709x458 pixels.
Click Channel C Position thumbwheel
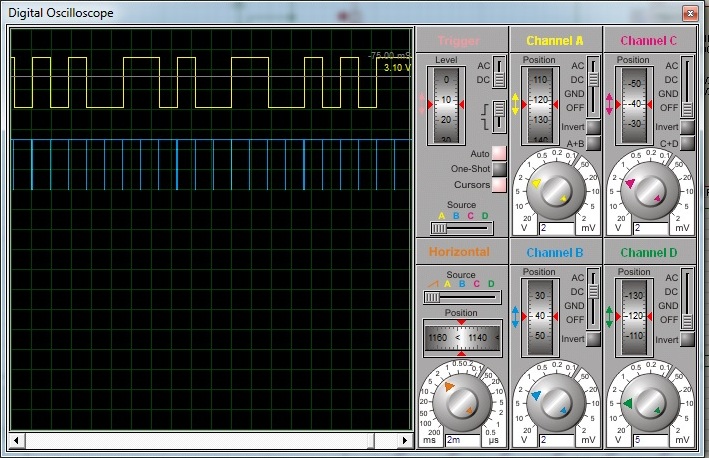pyautogui.click(x=634, y=106)
